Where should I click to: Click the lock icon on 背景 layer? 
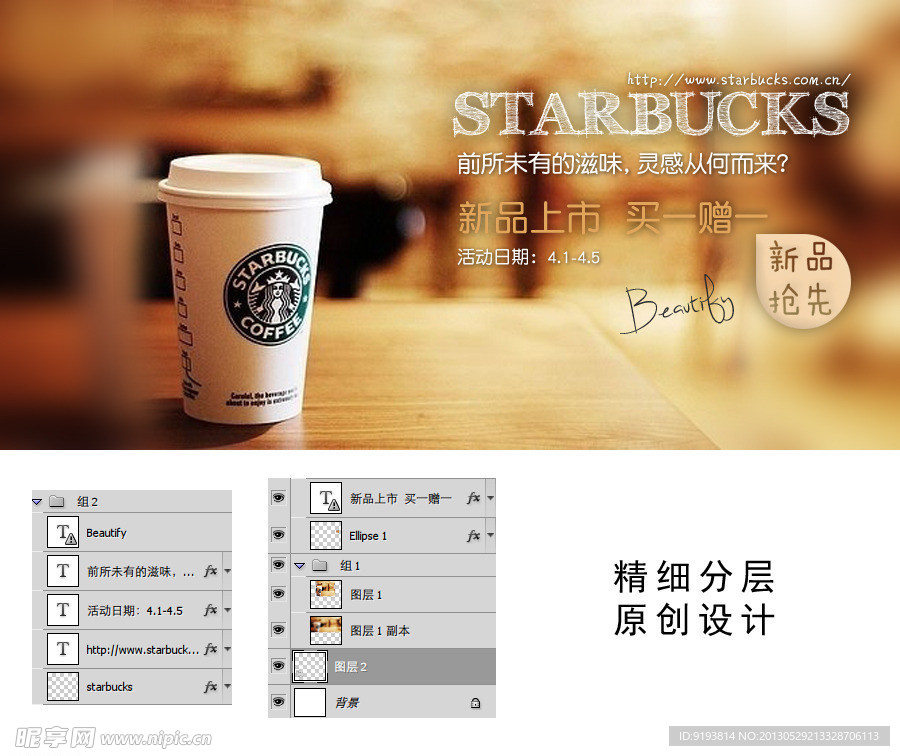point(474,703)
